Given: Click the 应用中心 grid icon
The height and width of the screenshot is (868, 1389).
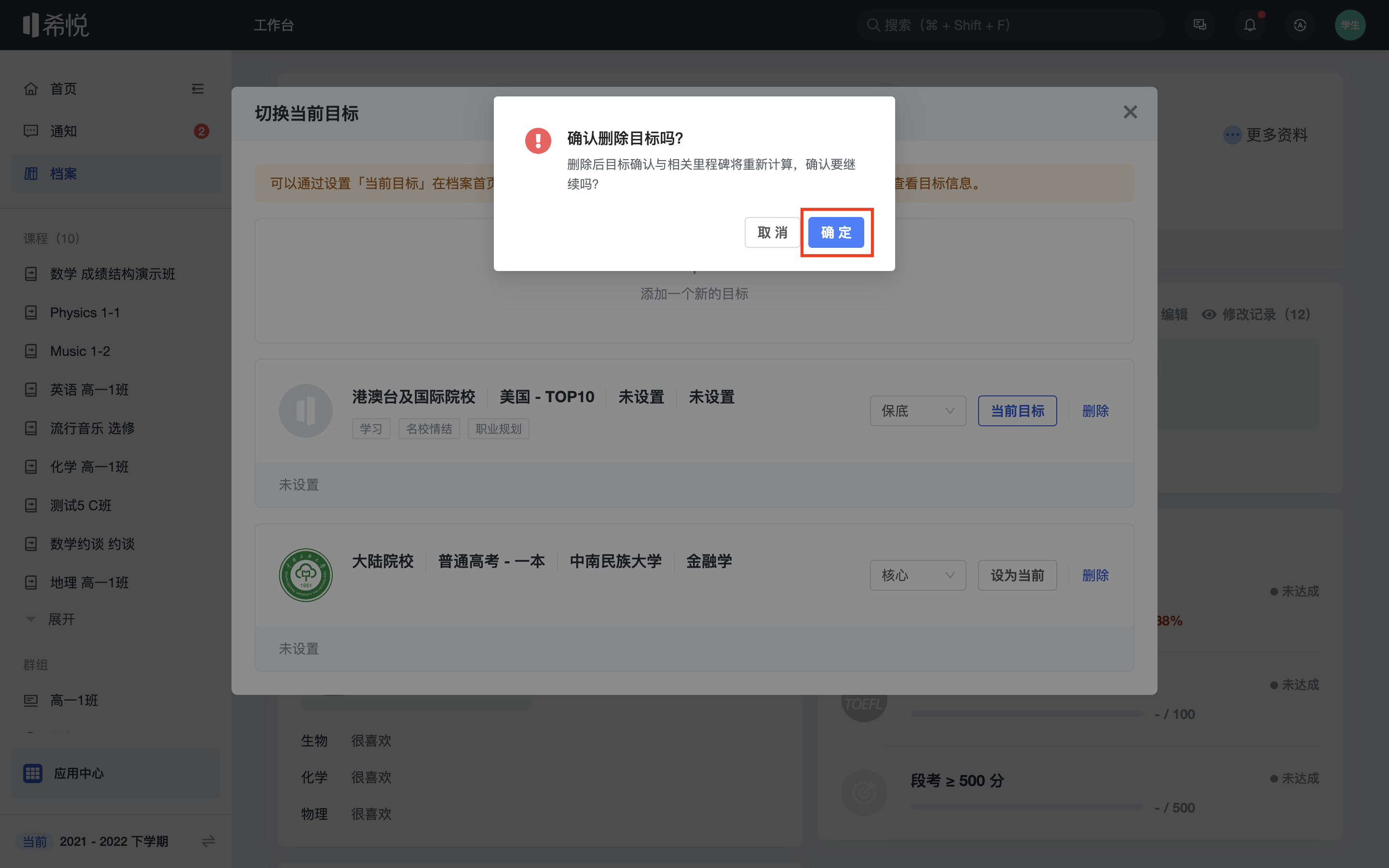Looking at the screenshot, I should tap(33, 773).
